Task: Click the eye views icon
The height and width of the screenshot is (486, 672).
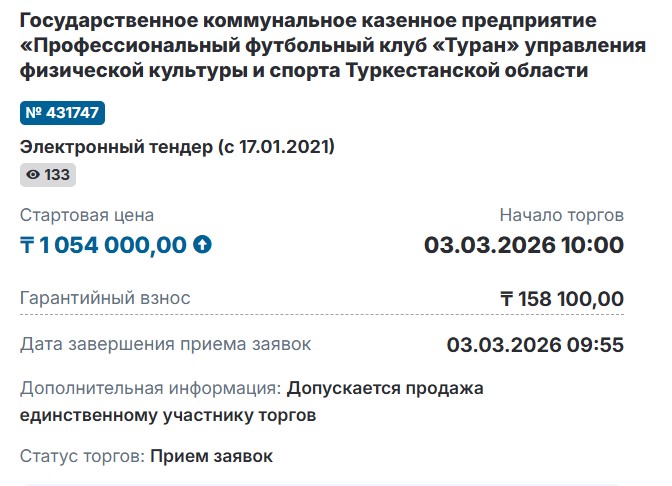Action: click(33, 175)
